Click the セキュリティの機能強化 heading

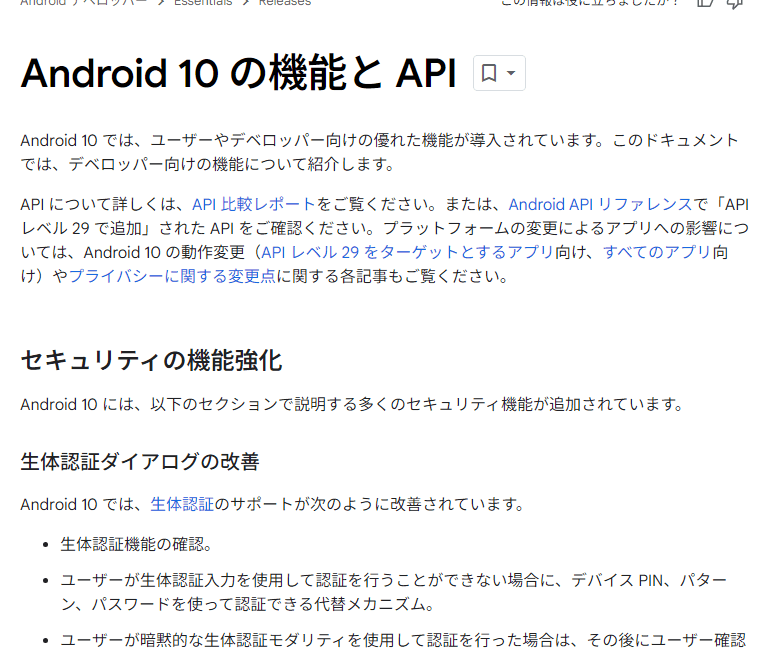pos(151,360)
